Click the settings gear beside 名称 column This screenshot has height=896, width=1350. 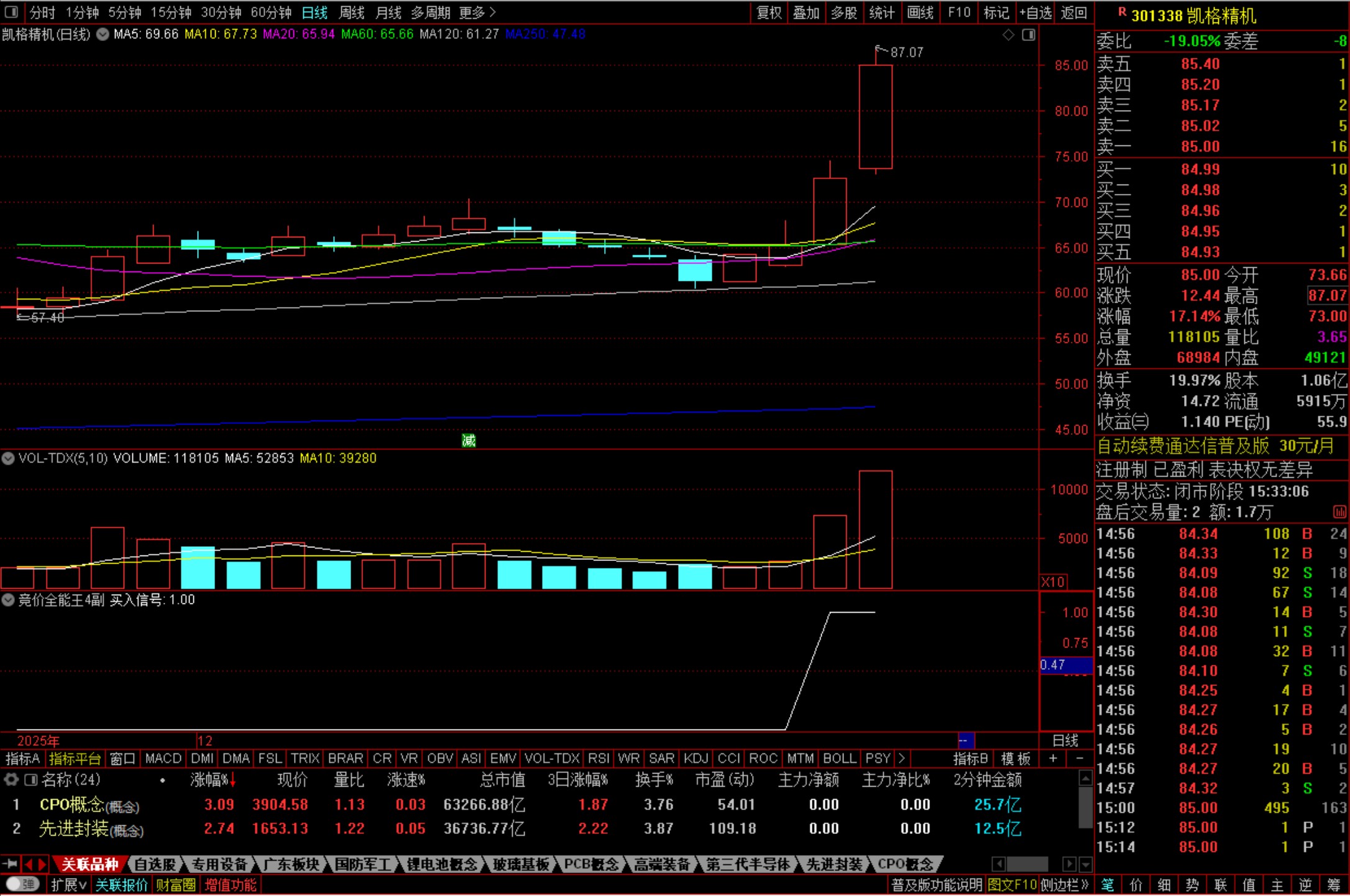11,779
